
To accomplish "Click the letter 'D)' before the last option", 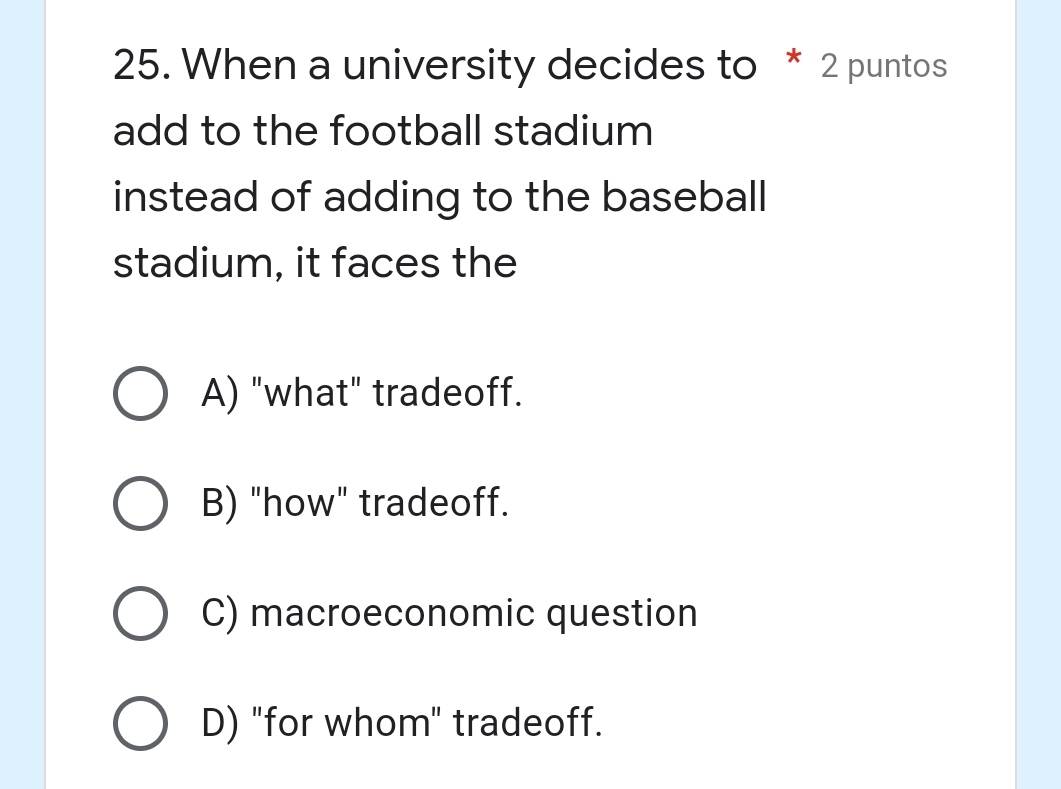I will point(220,723).
